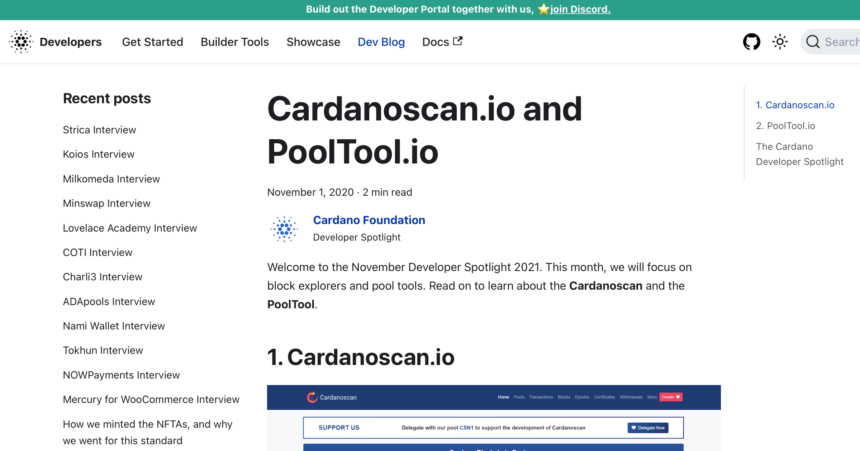The image size is (860, 451).
Task: Toggle light/dark mode sun icon
Action: (x=780, y=42)
